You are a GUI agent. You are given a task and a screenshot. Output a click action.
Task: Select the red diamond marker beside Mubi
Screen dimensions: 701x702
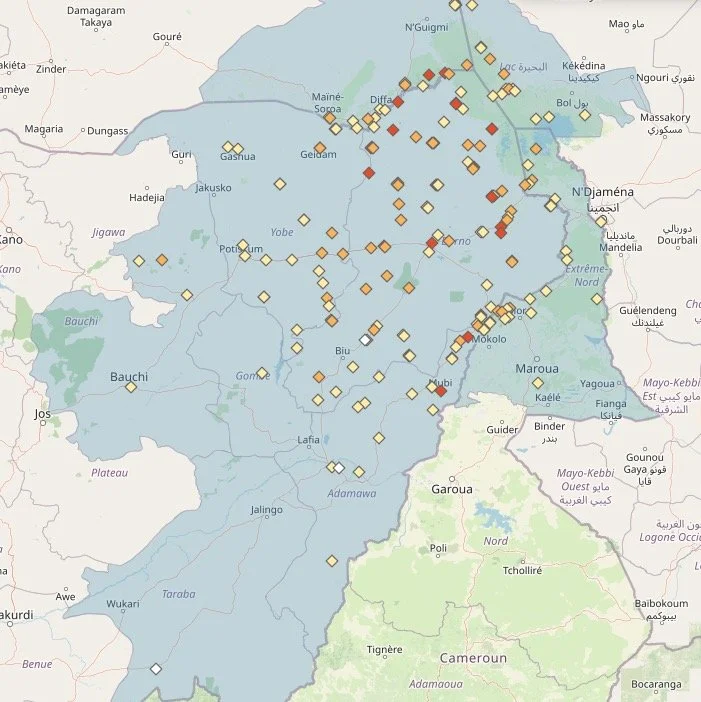pos(440,391)
